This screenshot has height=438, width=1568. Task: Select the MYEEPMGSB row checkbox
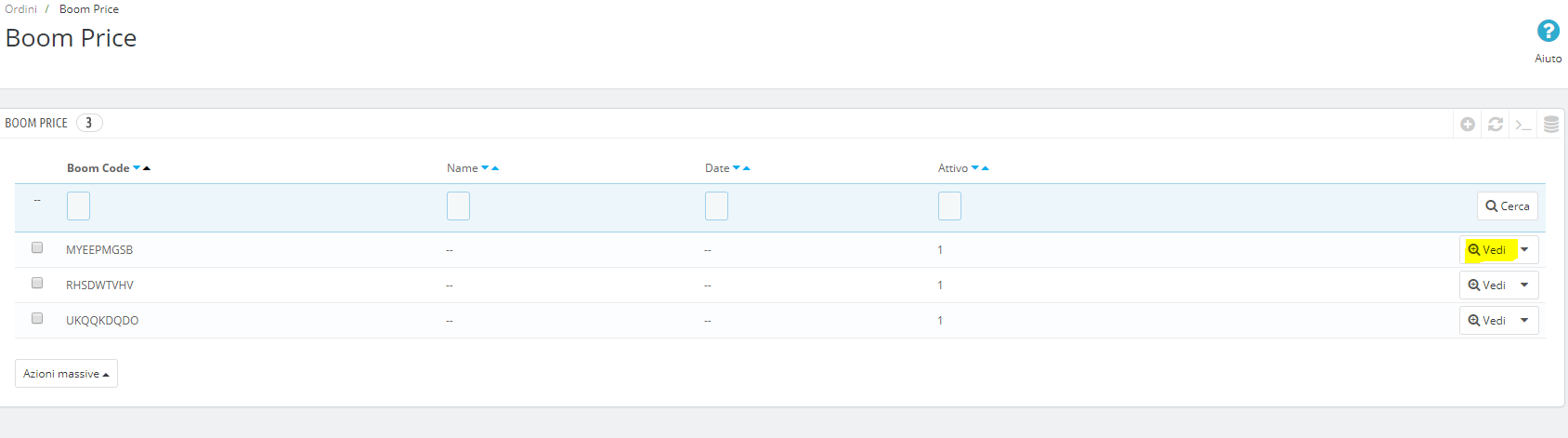tap(37, 247)
